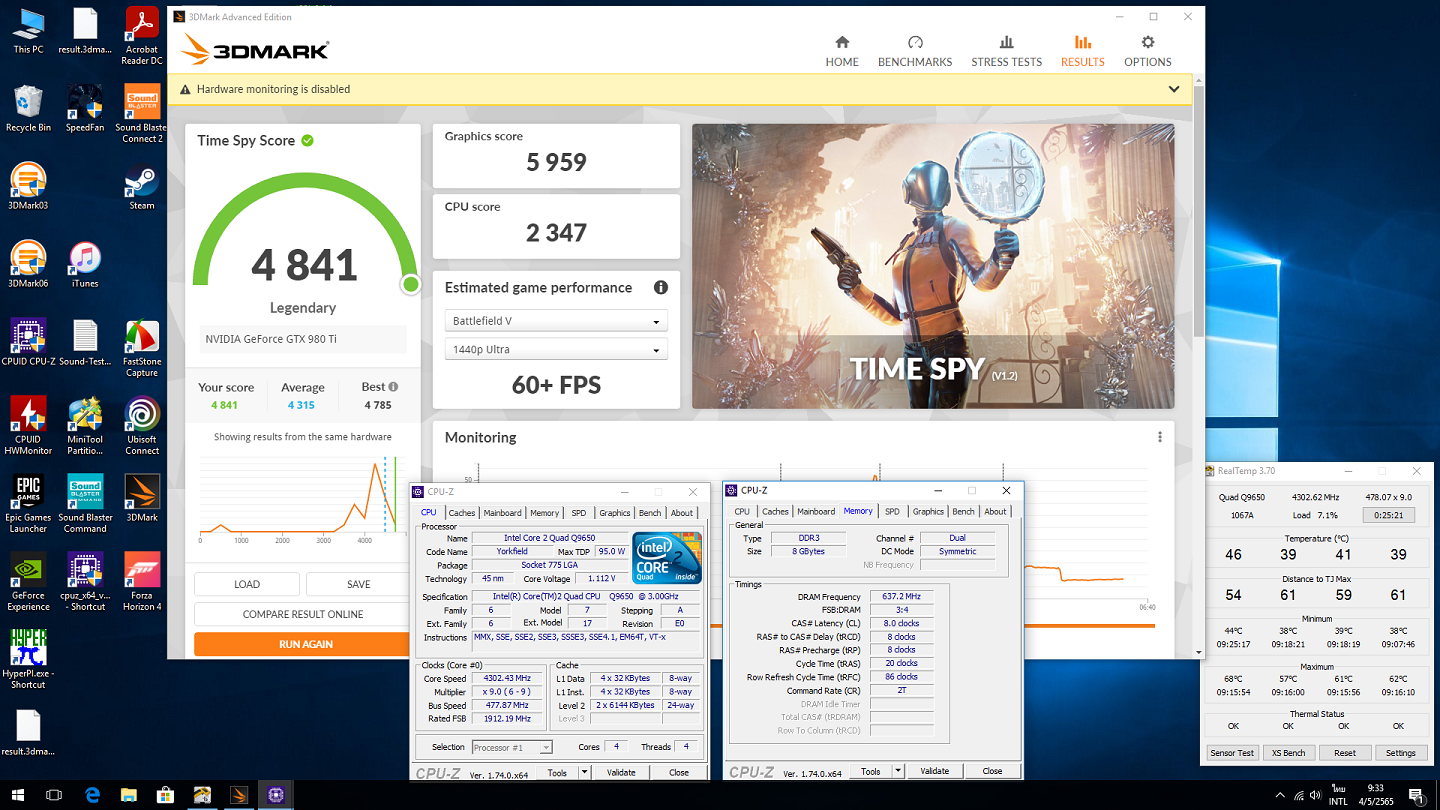
Task: Open the FastStone Capture desktop icon
Action: click(x=142, y=349)
